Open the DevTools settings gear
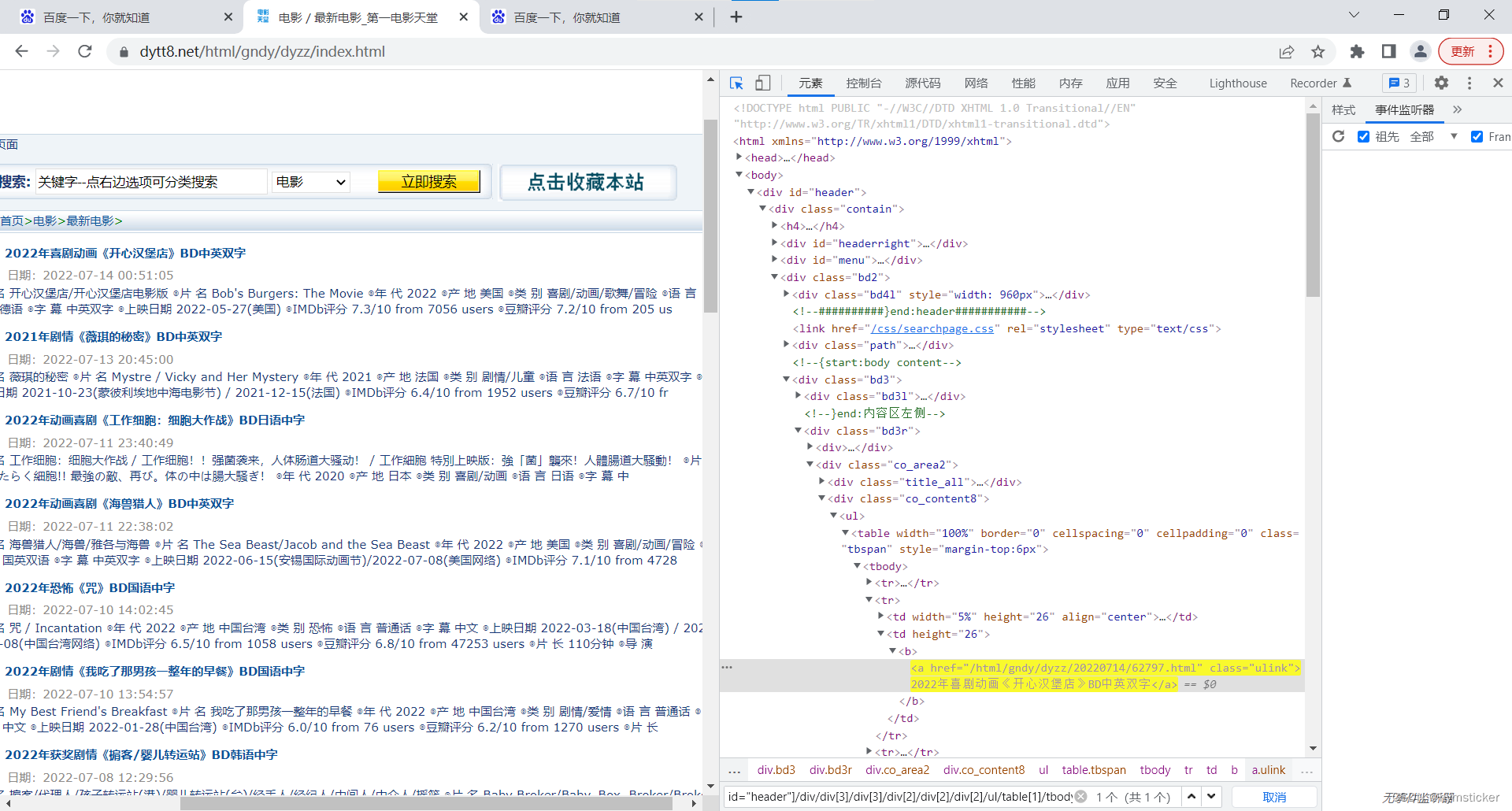The image size is (1512, 811). pos(1441,83)
